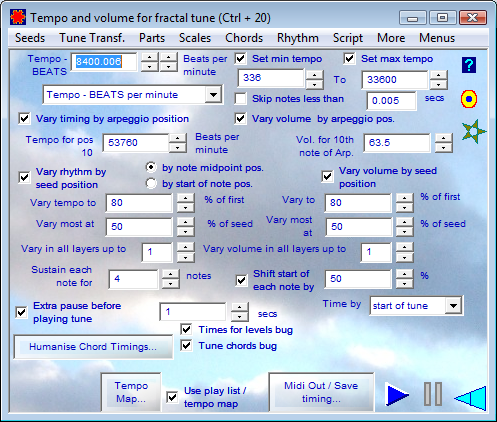Image resolution: width=497 pixels, height=422 pixels.
Task: Open the Tune Transf. menu
Action: tap(92, 38)
